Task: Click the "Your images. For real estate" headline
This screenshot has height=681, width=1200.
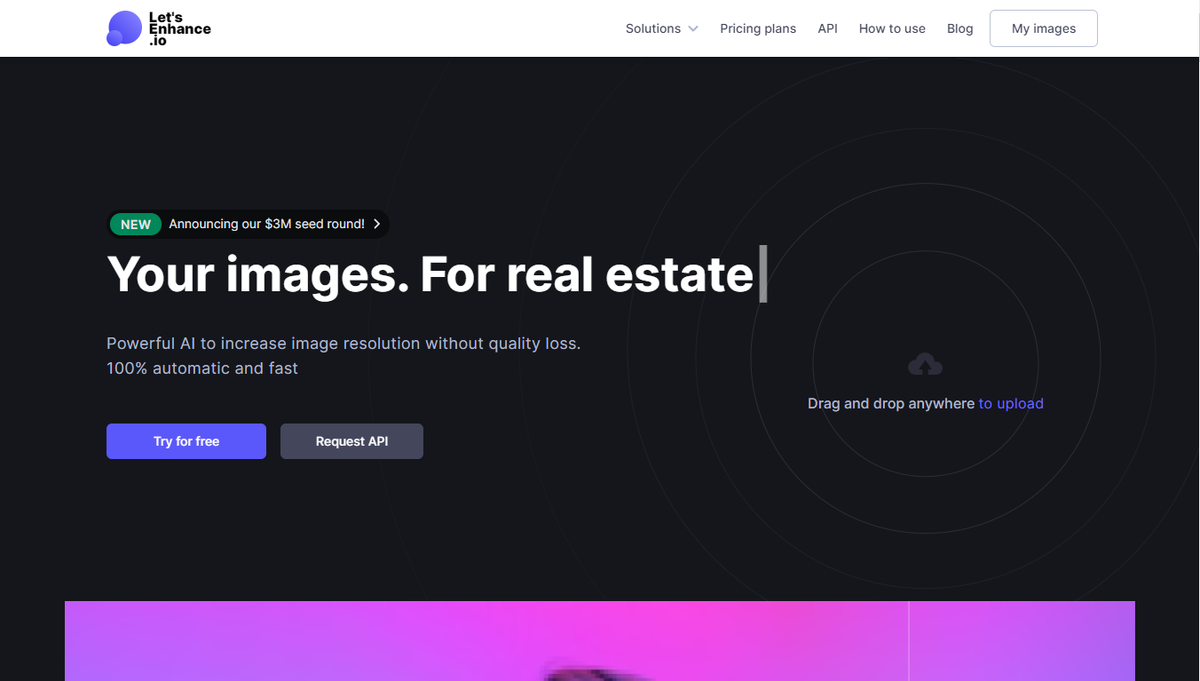Action: (430, 273)
